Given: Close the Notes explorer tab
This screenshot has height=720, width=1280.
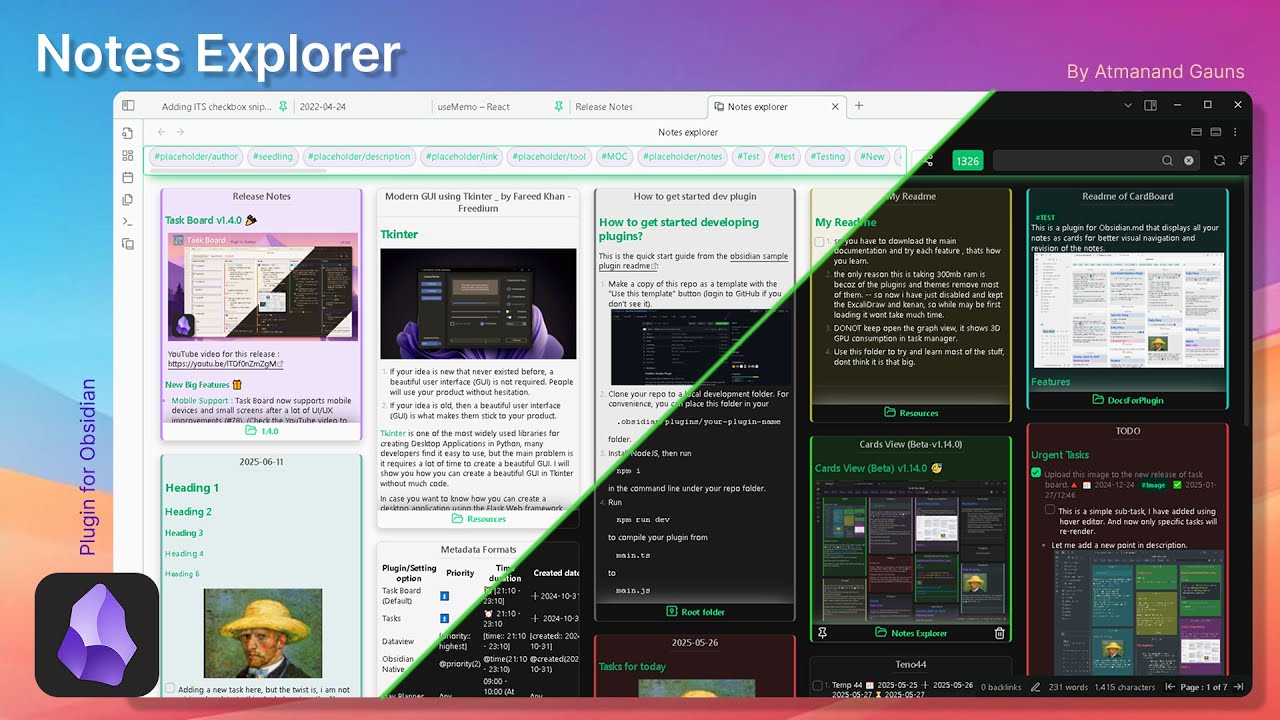Looking at the screenshot, I should click(836, 106).
